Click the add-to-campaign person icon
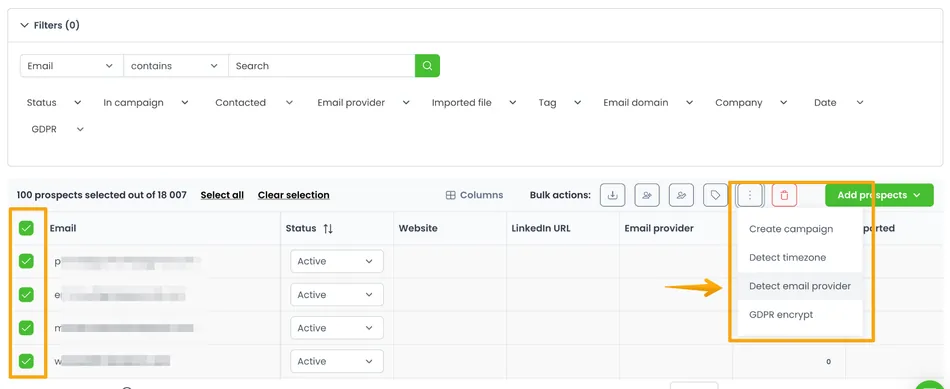 tap(647, 195)
